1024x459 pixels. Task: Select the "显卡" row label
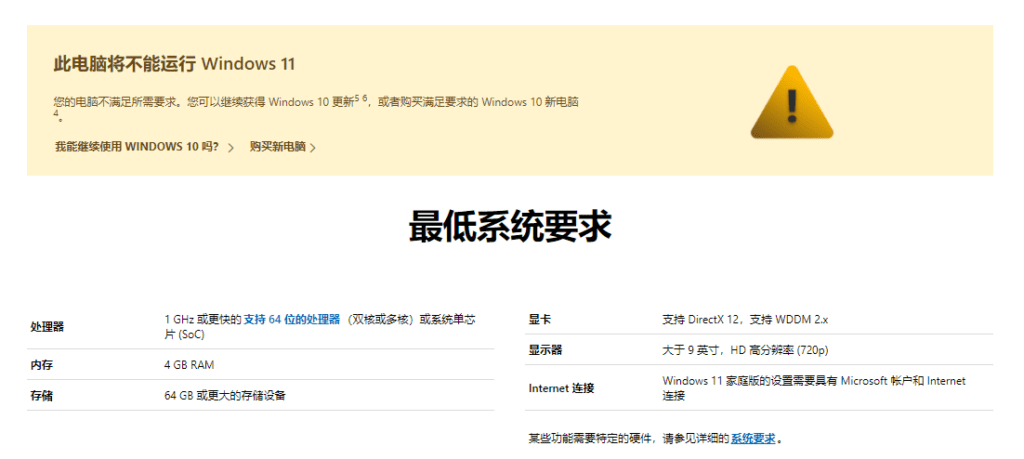click(x=539, y=320)
